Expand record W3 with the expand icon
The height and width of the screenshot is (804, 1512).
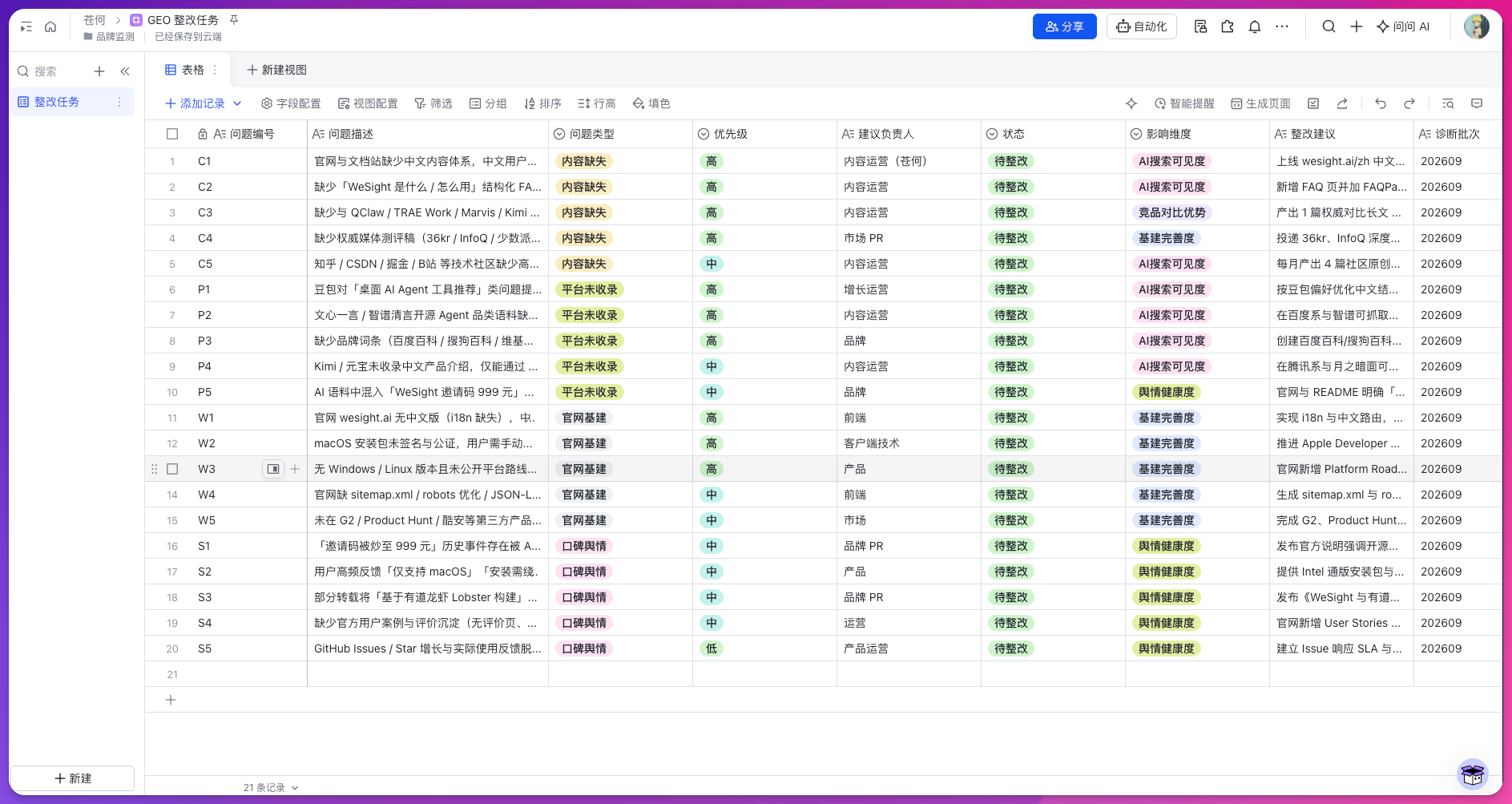(273, 469)
